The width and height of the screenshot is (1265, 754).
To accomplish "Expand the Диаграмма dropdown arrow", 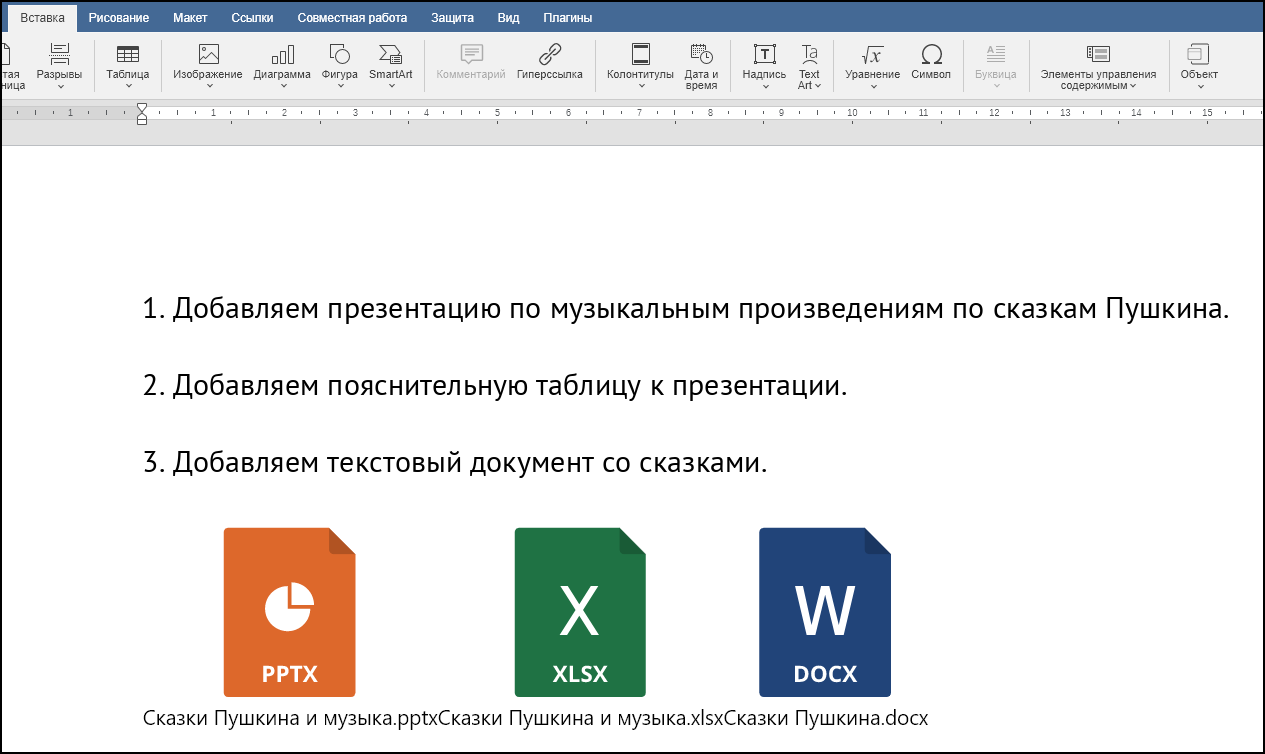I will [x=283, y=86].
